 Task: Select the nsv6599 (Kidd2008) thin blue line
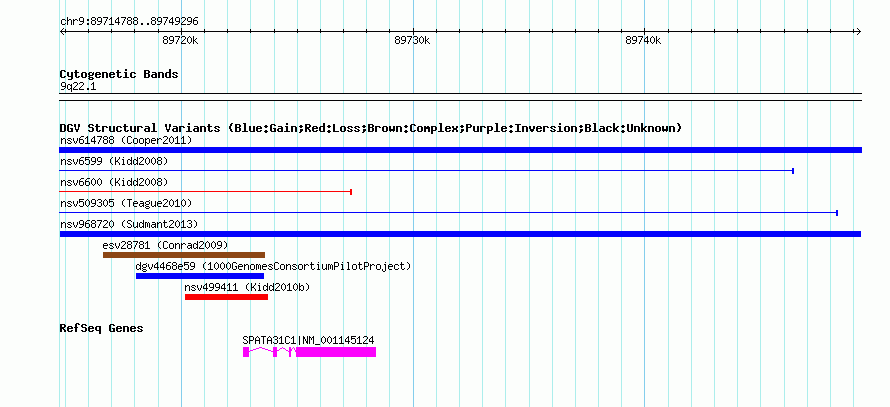pos(426,171)
